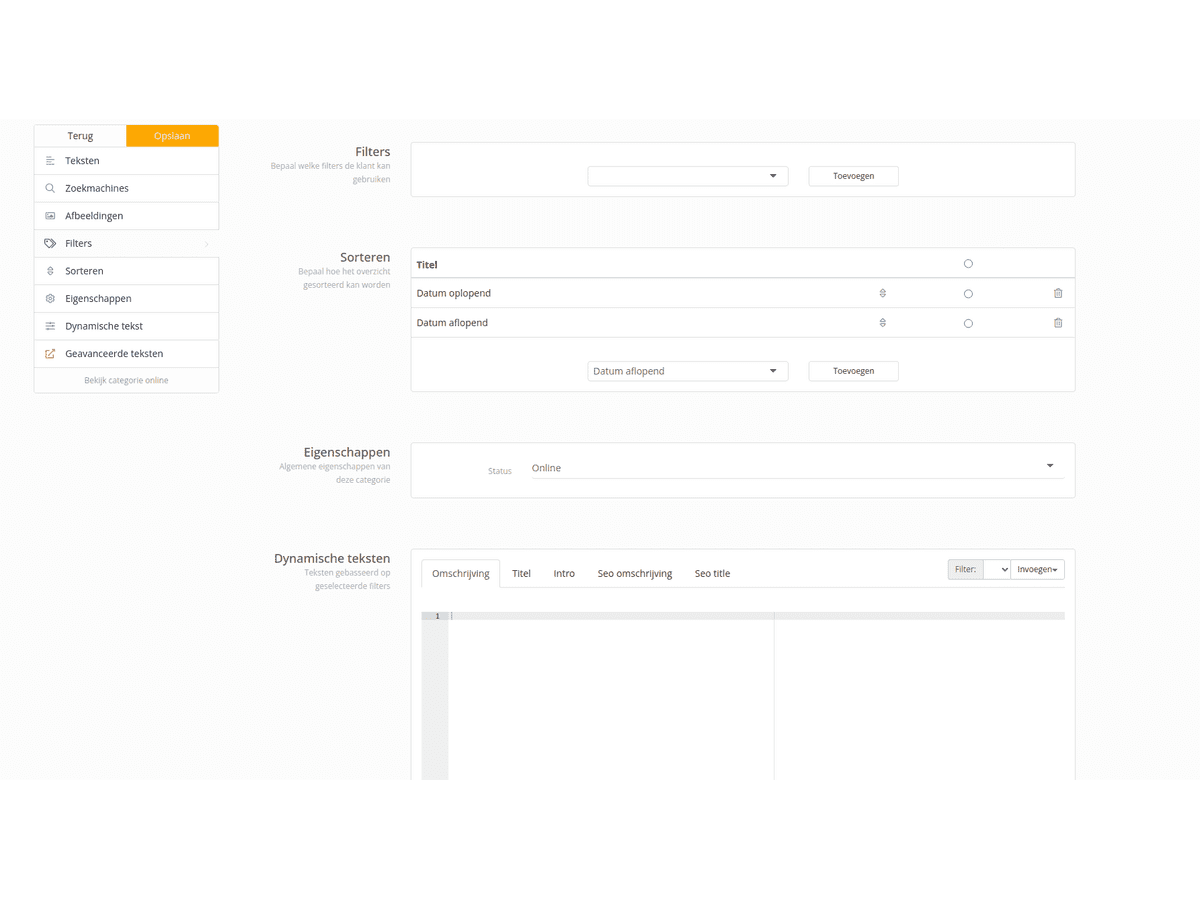
Task: Click the Filters tag icon in sidebar
Action: [50, 243]
